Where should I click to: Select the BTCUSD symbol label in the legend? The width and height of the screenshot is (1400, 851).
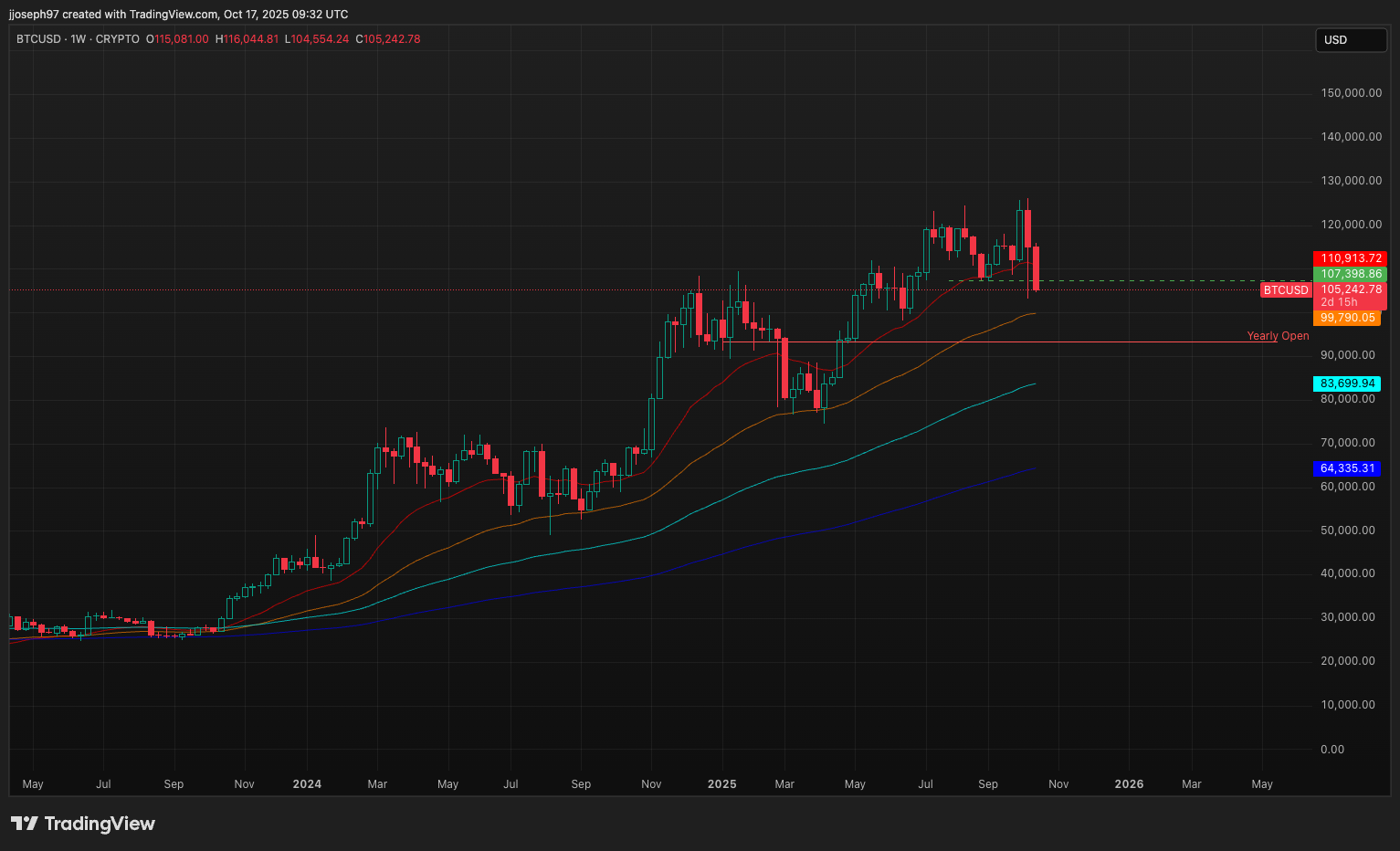click(x=38, y=39)
